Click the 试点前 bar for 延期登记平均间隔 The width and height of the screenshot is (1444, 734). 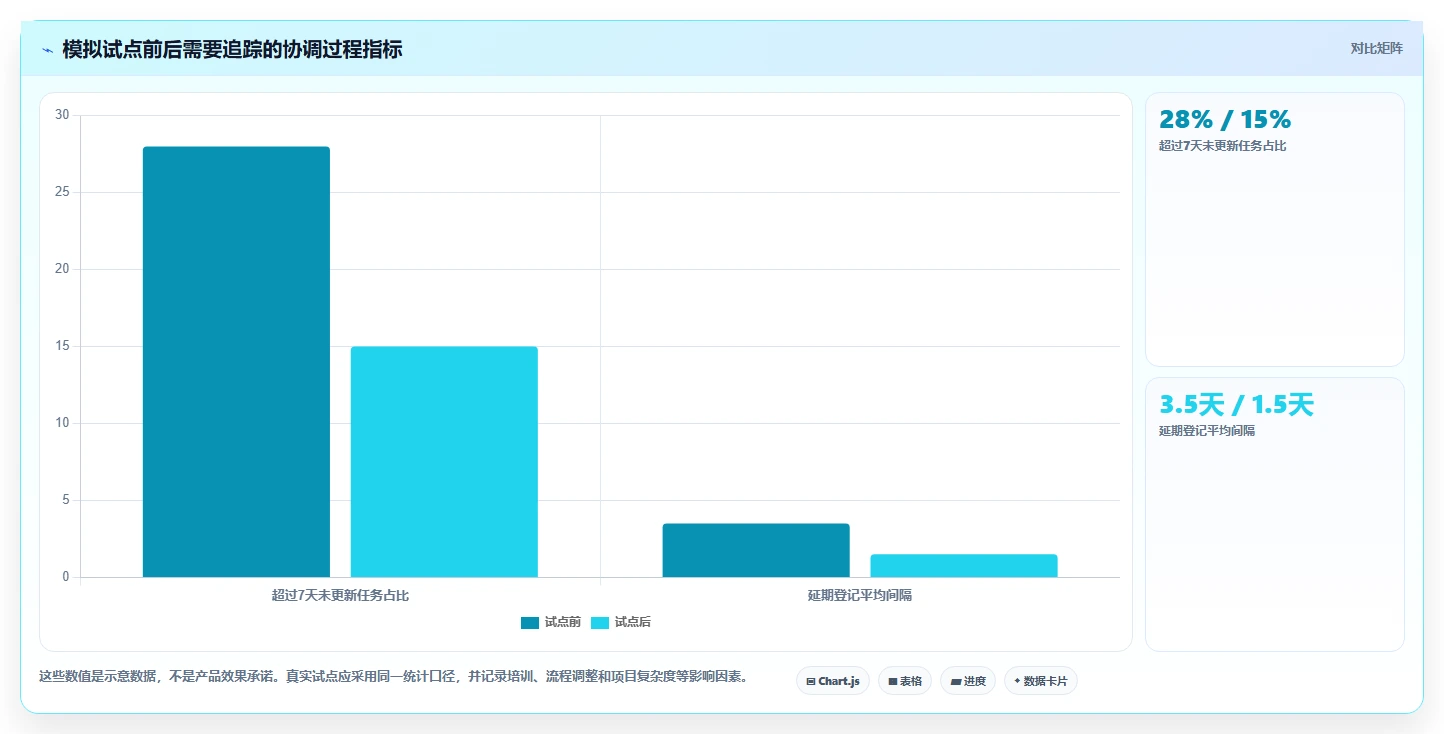pos(756,550)
